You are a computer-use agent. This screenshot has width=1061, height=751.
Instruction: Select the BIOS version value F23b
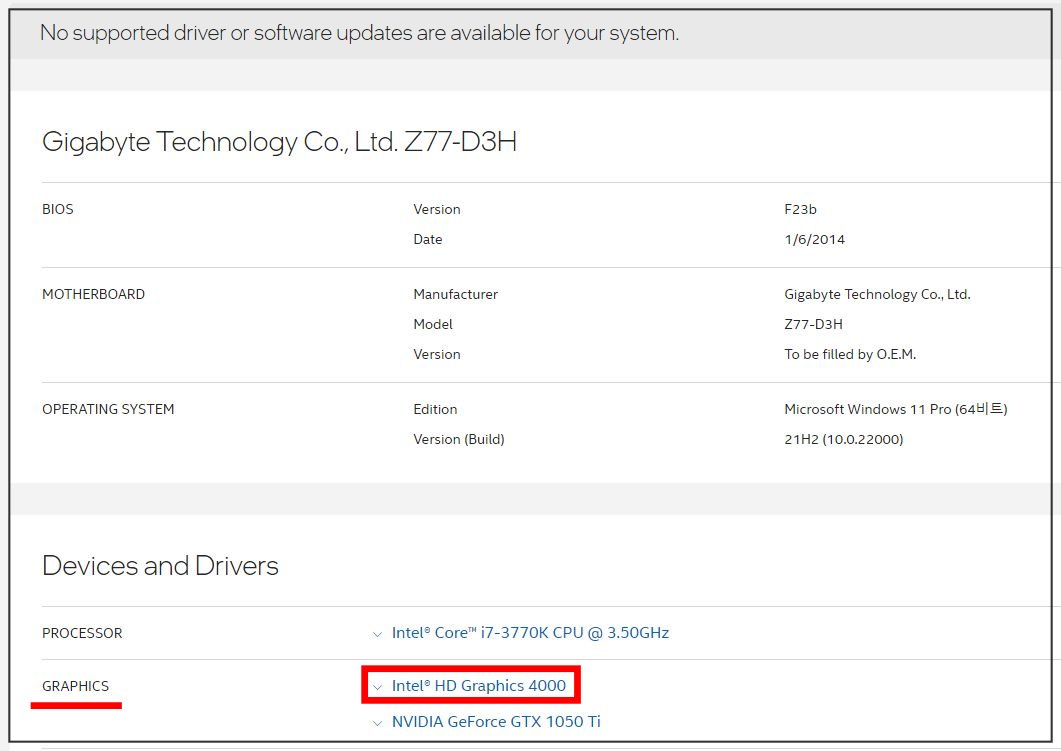click(x=800, y=209)
